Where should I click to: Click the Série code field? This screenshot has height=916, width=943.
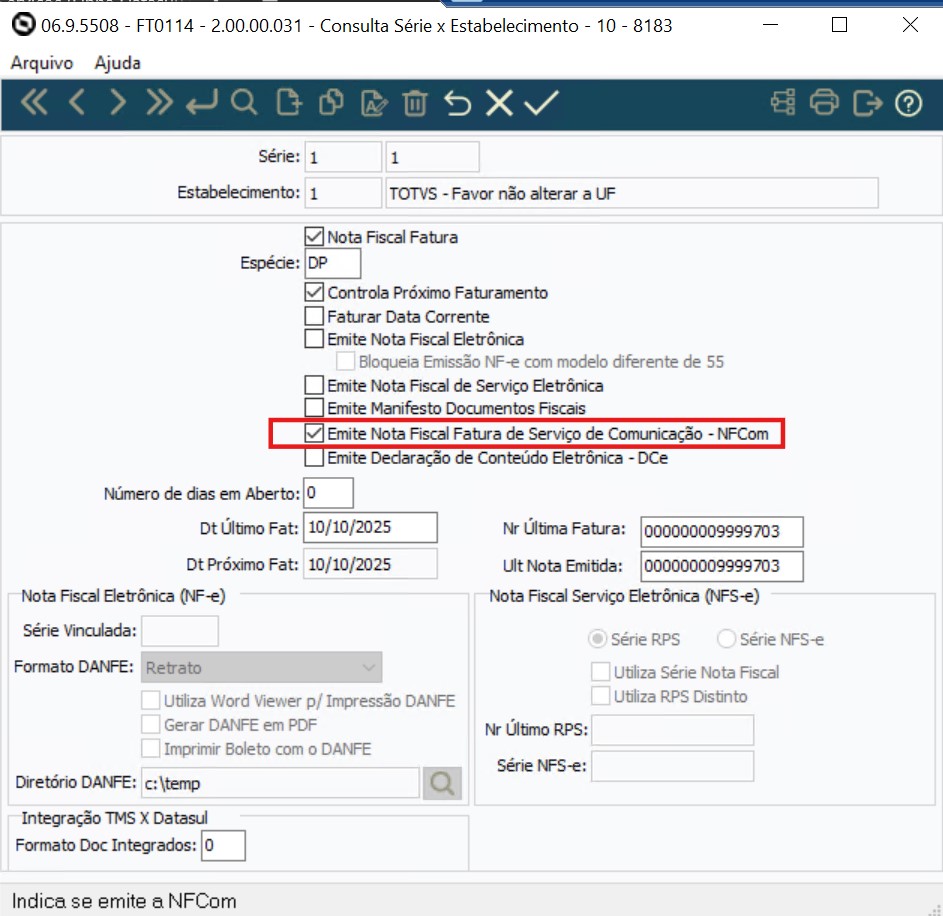click(x=343, y=157)
